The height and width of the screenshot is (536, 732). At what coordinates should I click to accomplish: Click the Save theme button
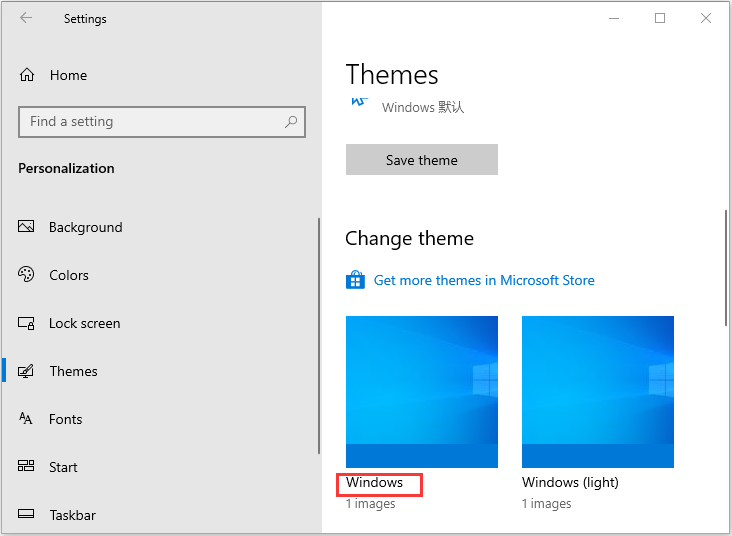tap(422, 160)
